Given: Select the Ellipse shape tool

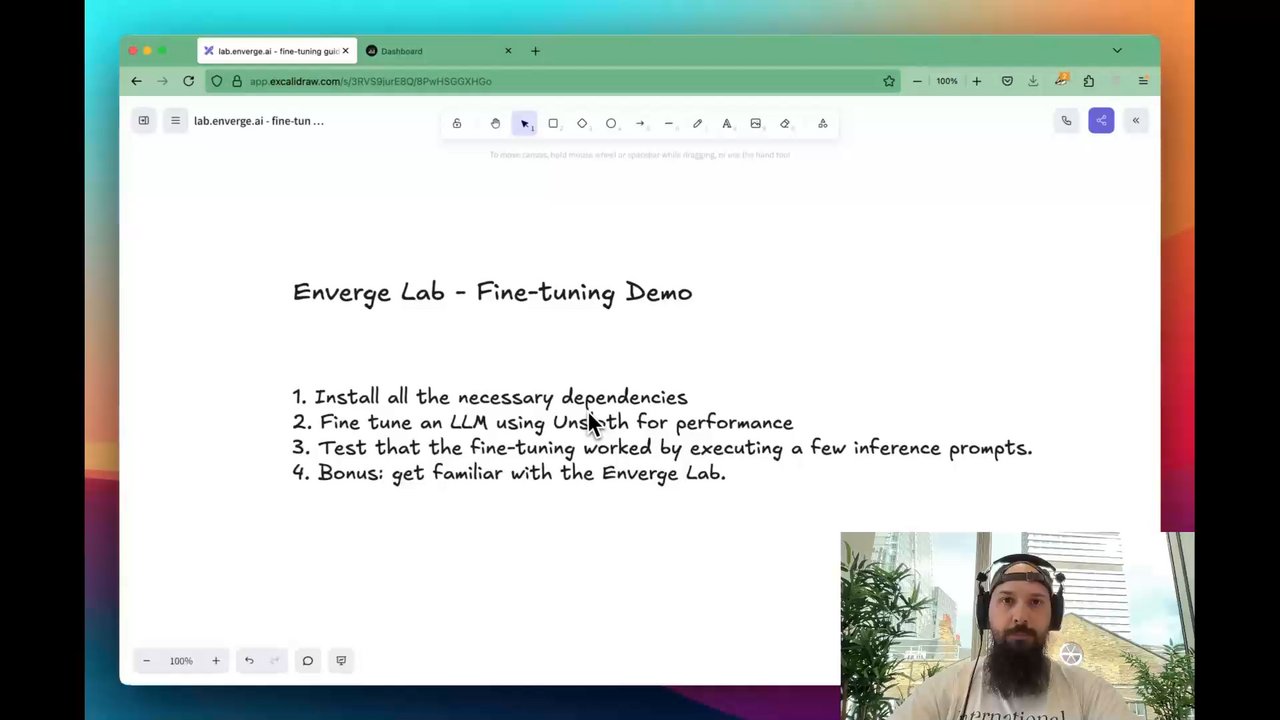Looking at the screenshot, I should pyautogui.click(x=611, y=123).
